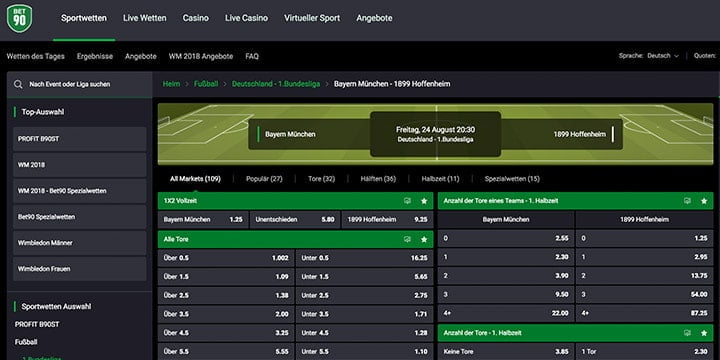Open the Ergebnisse link

[x=95, y=56]
